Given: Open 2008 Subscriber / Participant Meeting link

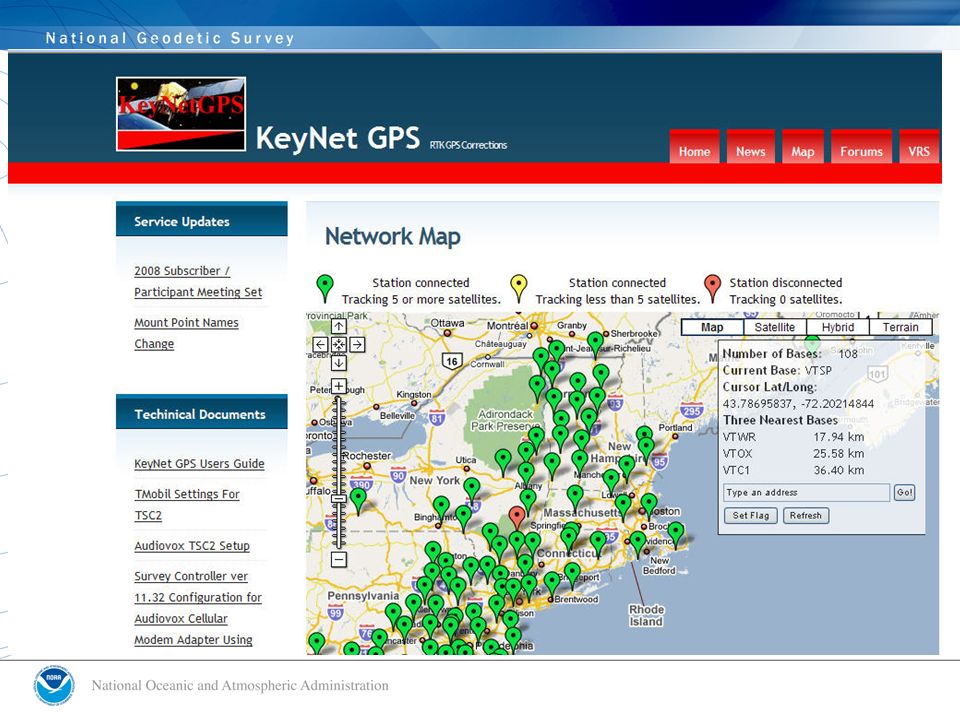Looking at the screenshot, I should pyautogui.click(x=198, y=281).
